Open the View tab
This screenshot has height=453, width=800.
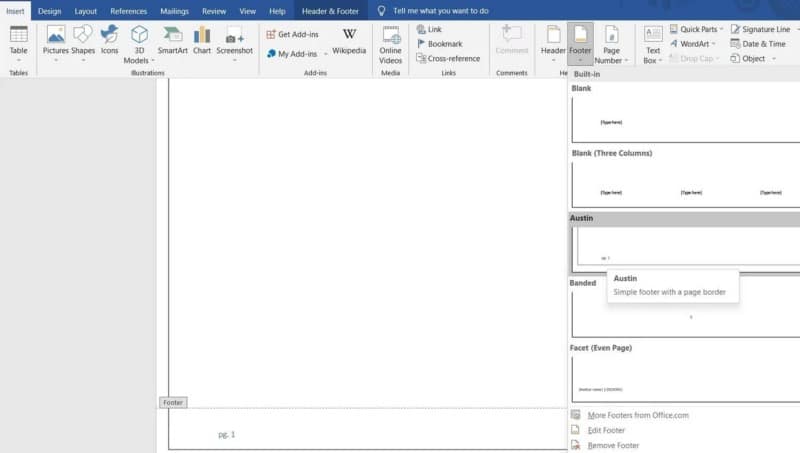click(247, 11)
